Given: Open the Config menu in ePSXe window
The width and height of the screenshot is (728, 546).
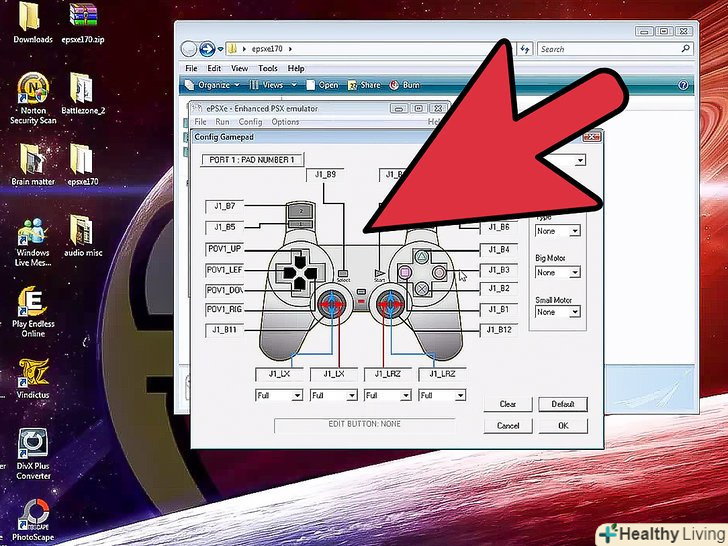Looking at the screenshot, I should click(x=250, y=122).
